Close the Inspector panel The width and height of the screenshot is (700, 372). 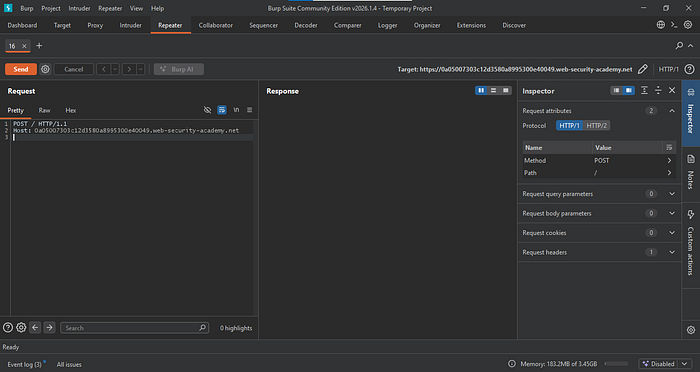point(672,91)
